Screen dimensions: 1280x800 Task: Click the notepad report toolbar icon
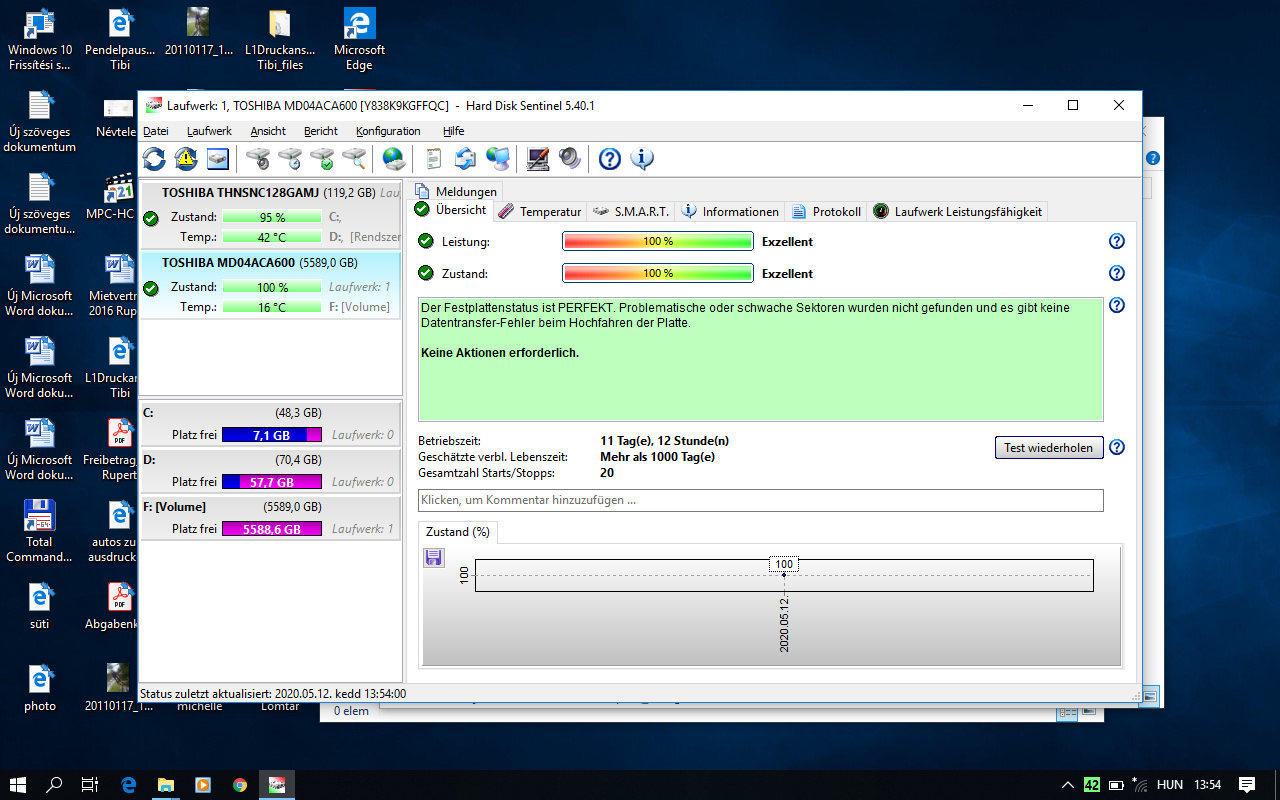(433, 159)
